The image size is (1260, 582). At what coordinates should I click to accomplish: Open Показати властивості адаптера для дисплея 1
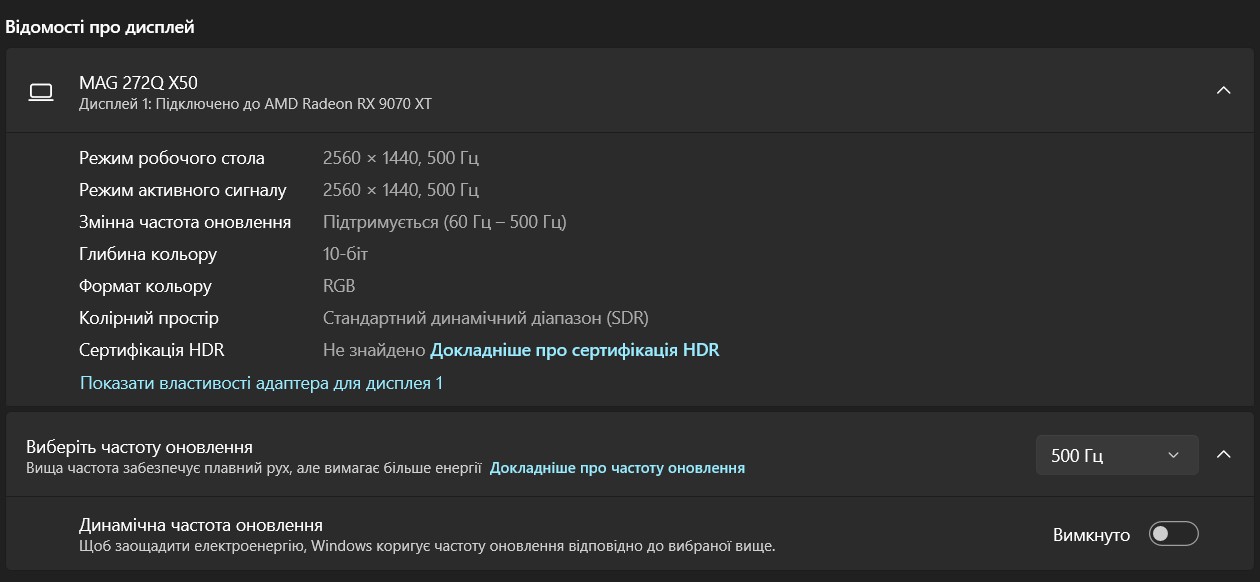click(x=260, y=383)
